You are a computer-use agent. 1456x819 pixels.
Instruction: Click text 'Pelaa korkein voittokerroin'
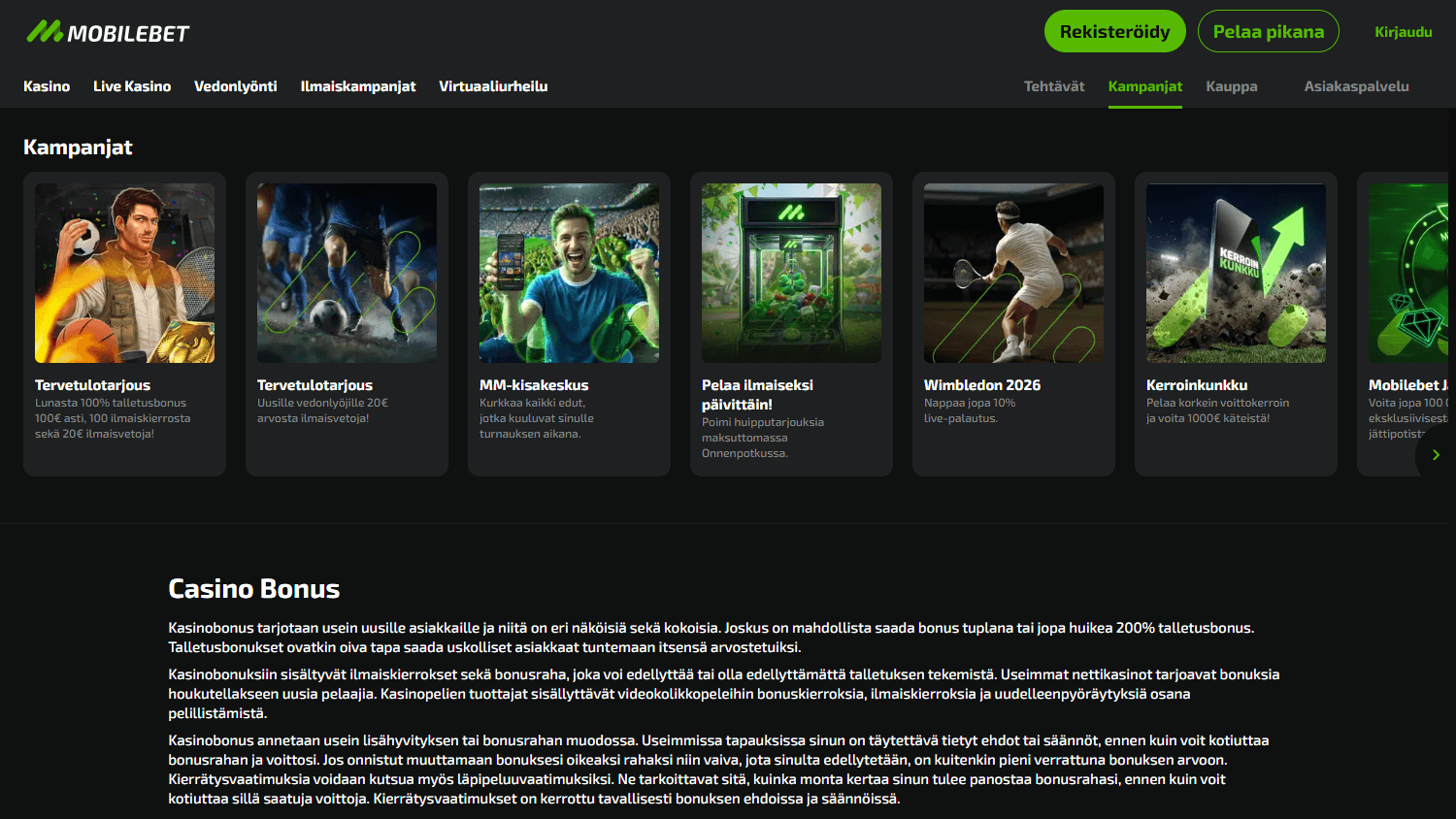(1218, 403)
